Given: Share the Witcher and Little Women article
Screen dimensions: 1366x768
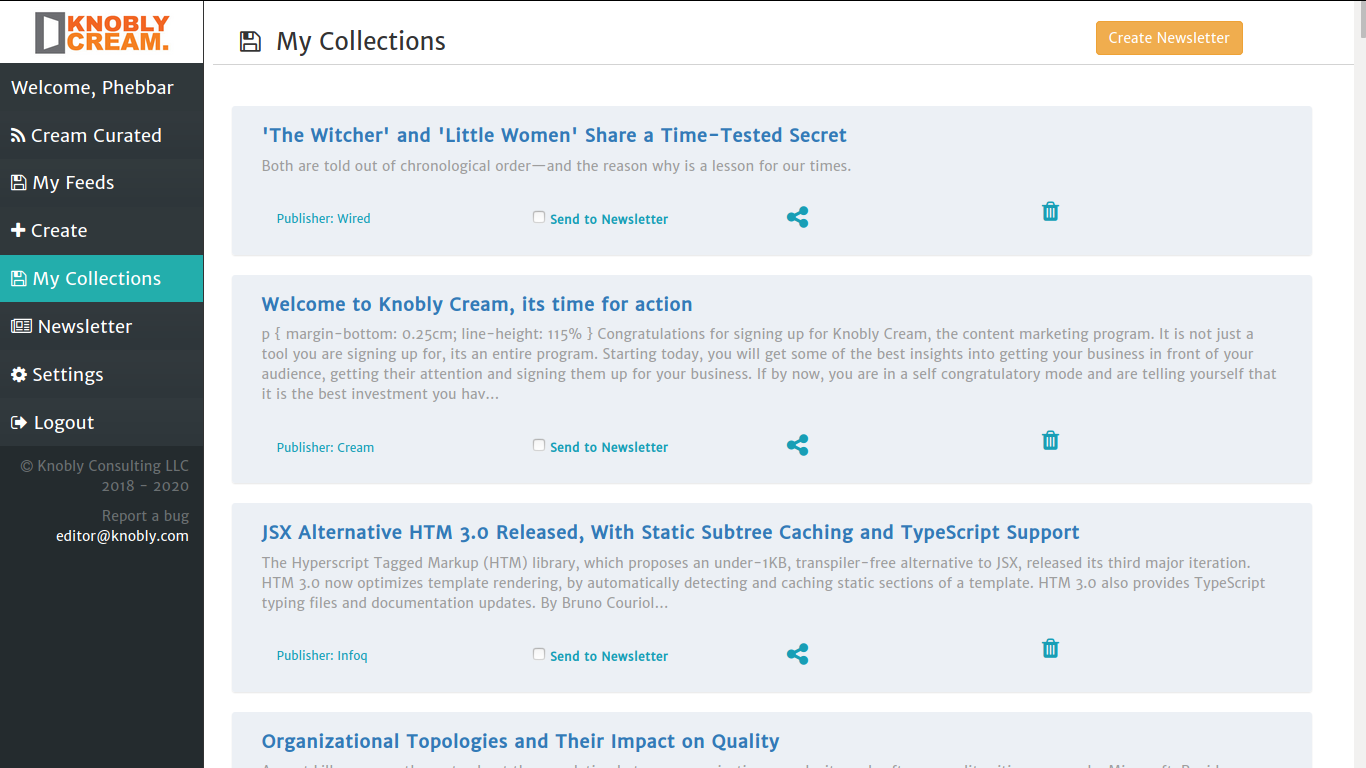Looking at the screenshot, I should (x=797, y=217).
